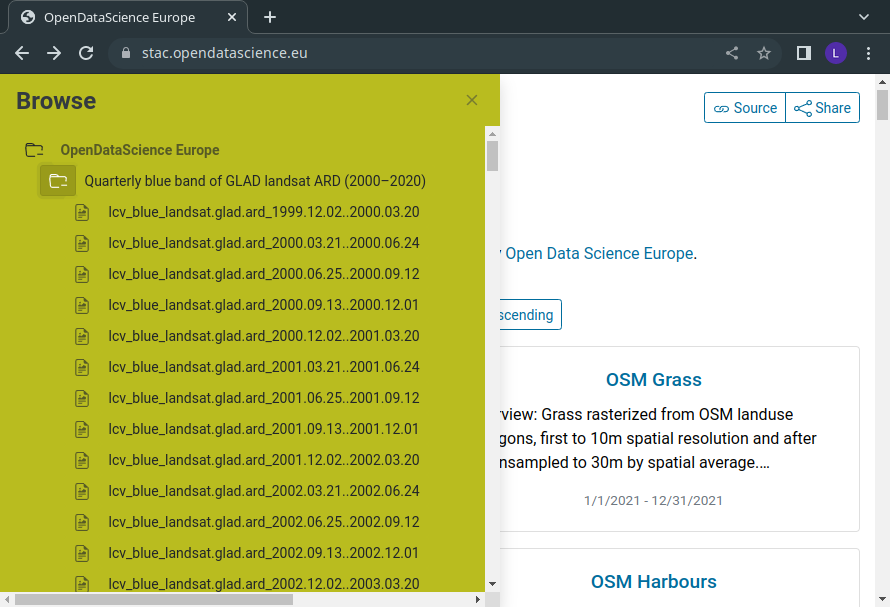This screenshot has width=890, height=607.
Task: Click file icon beside 2001.09.13..2001.12.01 item
Action: click(82, 429)
